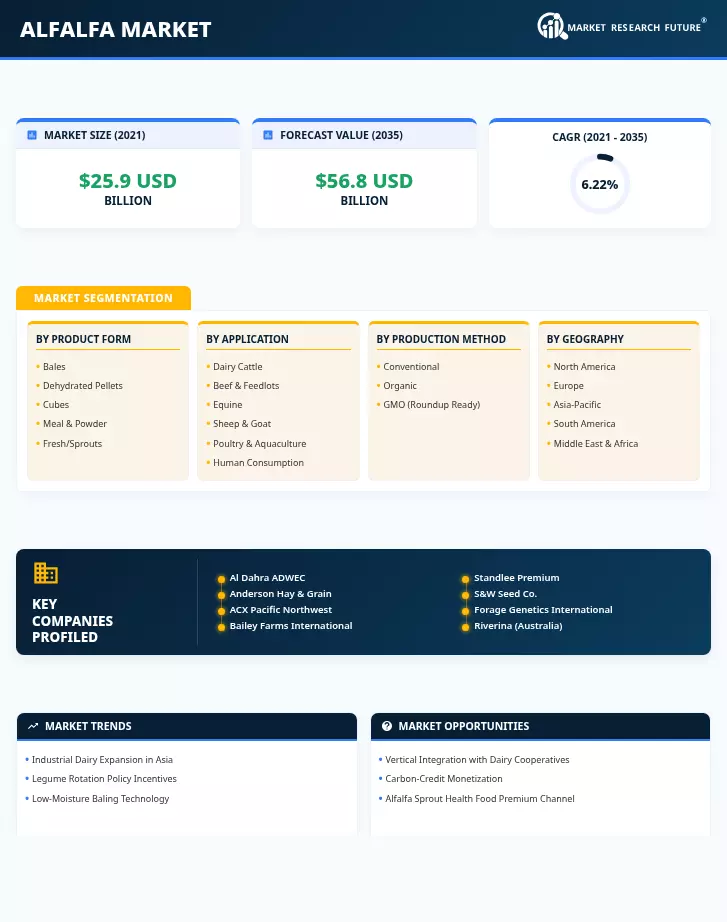Click Carbon-Credit Monetization opportunity

(443, 779)
